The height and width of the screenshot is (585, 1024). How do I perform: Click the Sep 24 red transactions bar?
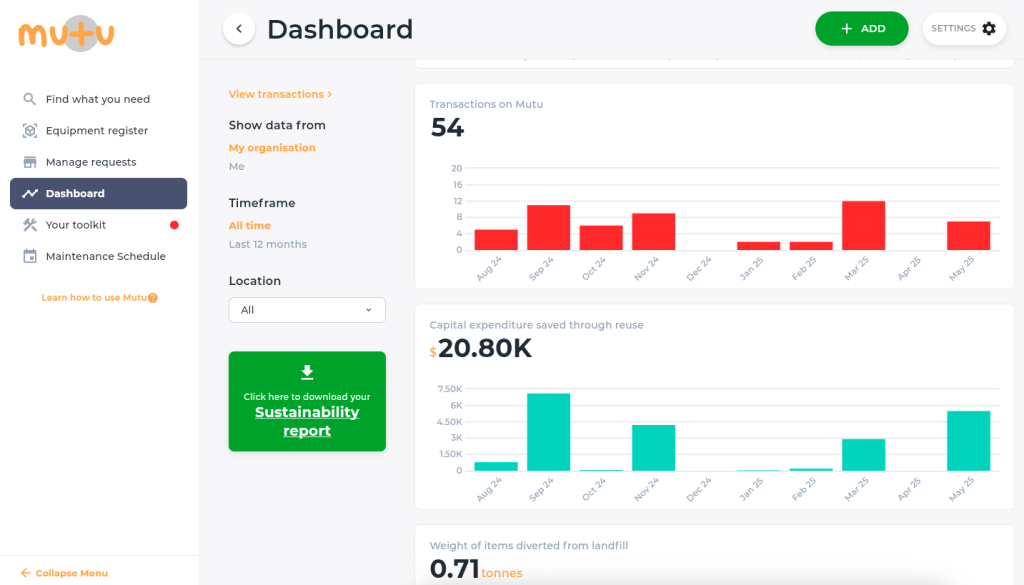pyautogui.click(x=549, y=227)
